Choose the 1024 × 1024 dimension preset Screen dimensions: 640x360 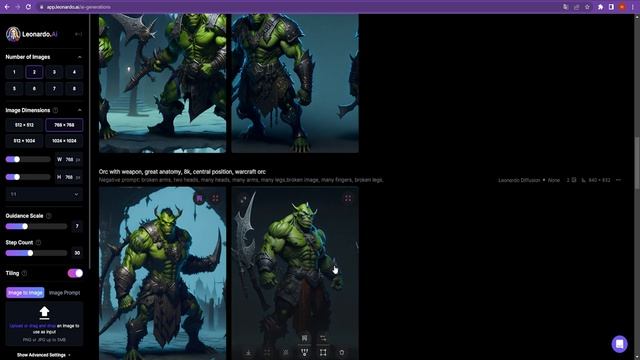pyautogui.click(x=64, y=141)
